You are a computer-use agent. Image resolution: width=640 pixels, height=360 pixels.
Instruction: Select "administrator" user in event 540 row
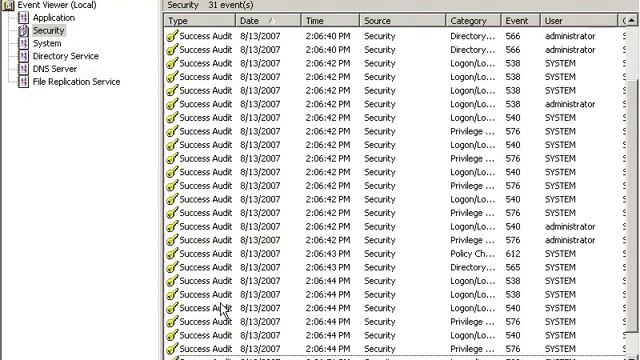click(570, 227)
